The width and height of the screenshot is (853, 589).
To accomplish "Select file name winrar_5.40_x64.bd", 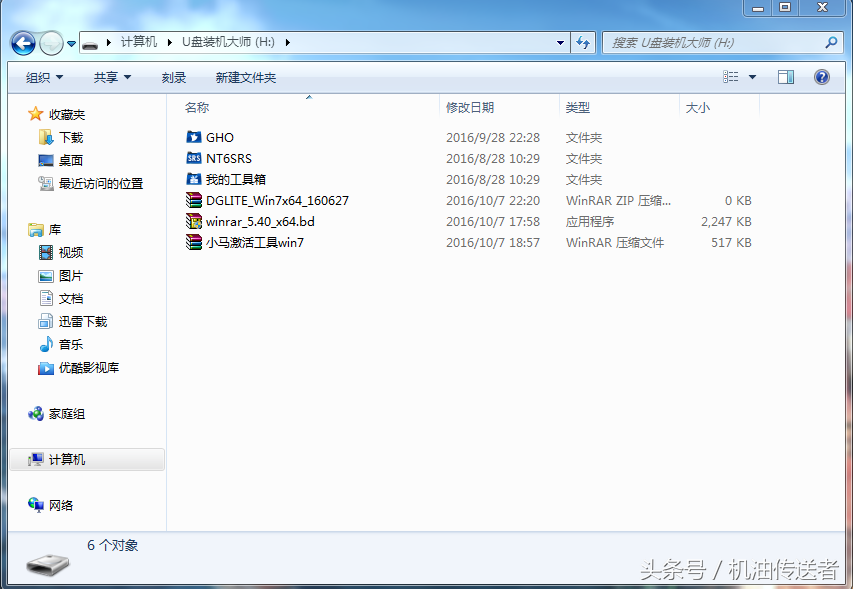I will click(x=260, y=221).
